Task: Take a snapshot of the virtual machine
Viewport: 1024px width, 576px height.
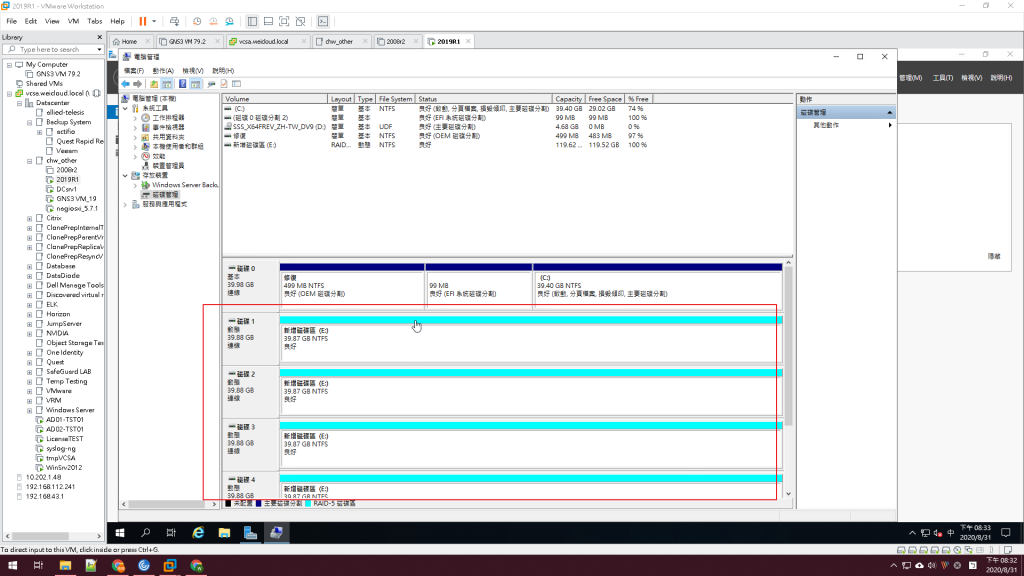Action: (x=197, y=22)
